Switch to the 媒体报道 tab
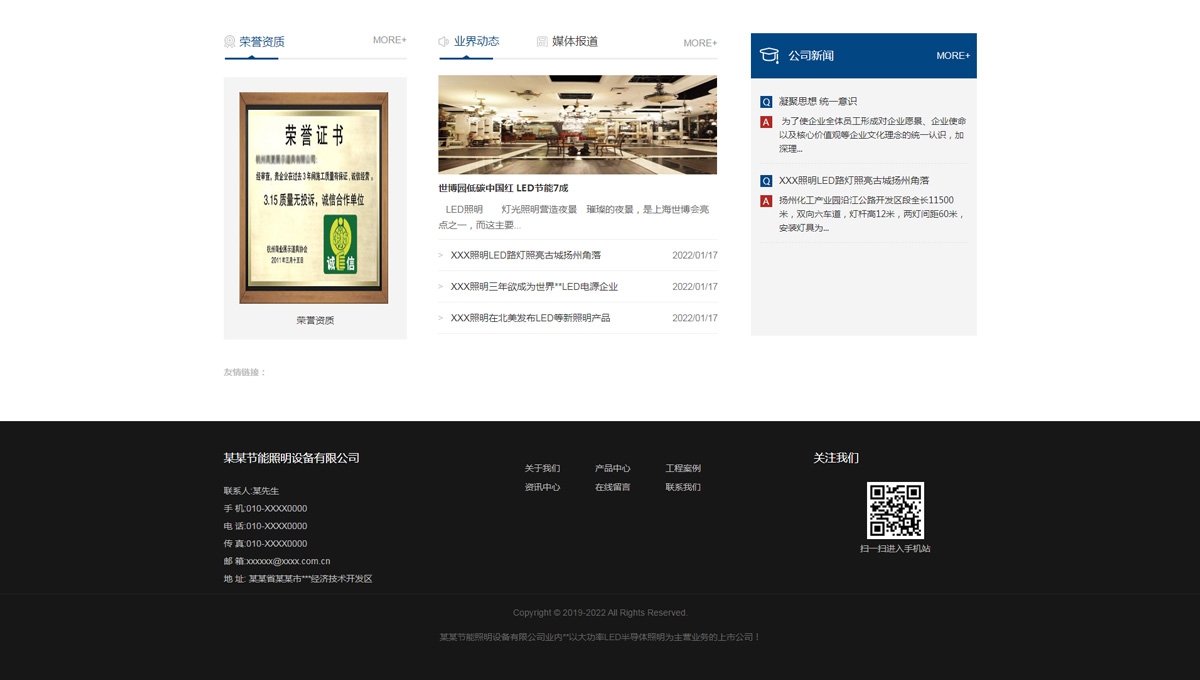This screenshot has width=1200, height=680. [x=575, y=42]
